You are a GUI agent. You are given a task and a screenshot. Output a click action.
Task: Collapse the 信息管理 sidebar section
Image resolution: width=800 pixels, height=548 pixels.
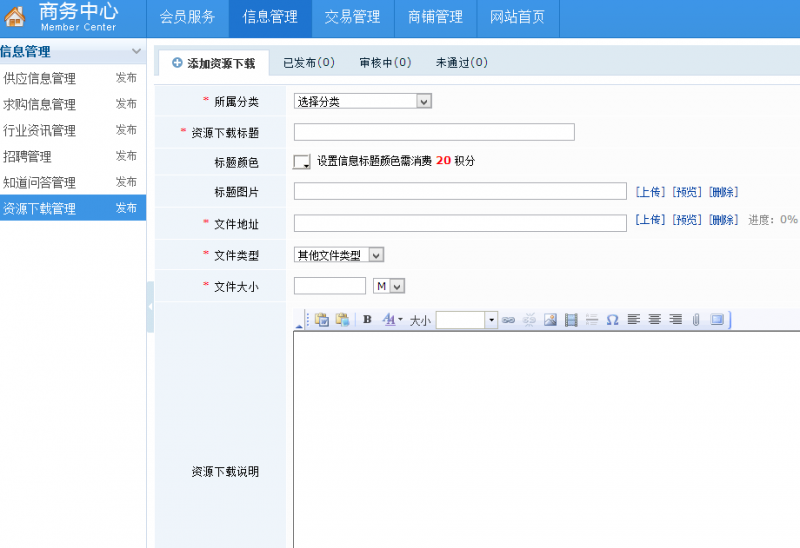click(x=137, y=52)
